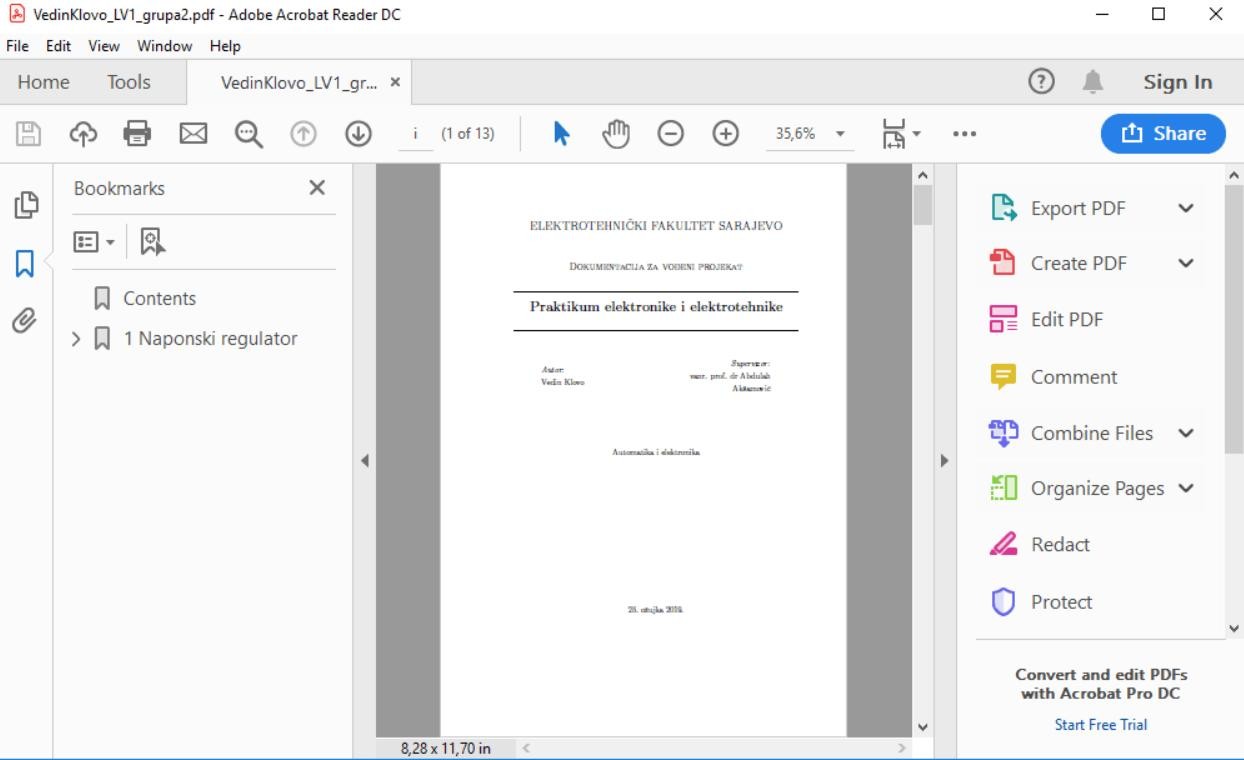
Task: Collapse the right tools pane arrow
Action: coord(941,461)
